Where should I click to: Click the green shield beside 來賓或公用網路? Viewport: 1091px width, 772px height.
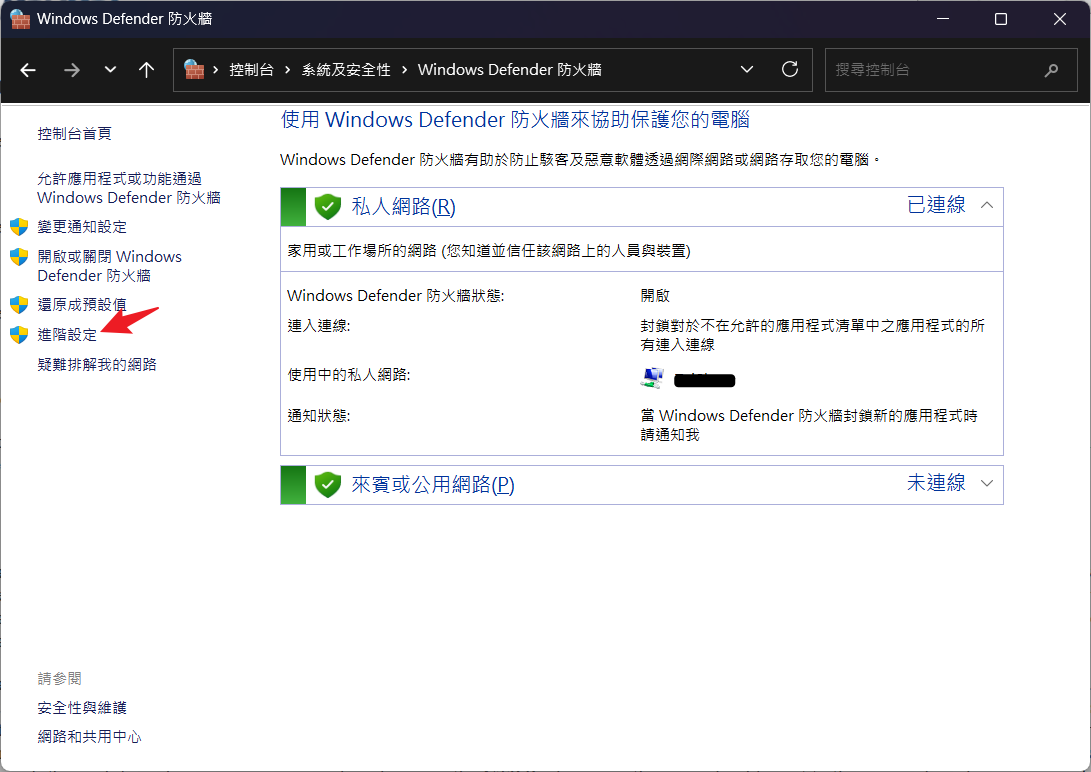point(328,485)
